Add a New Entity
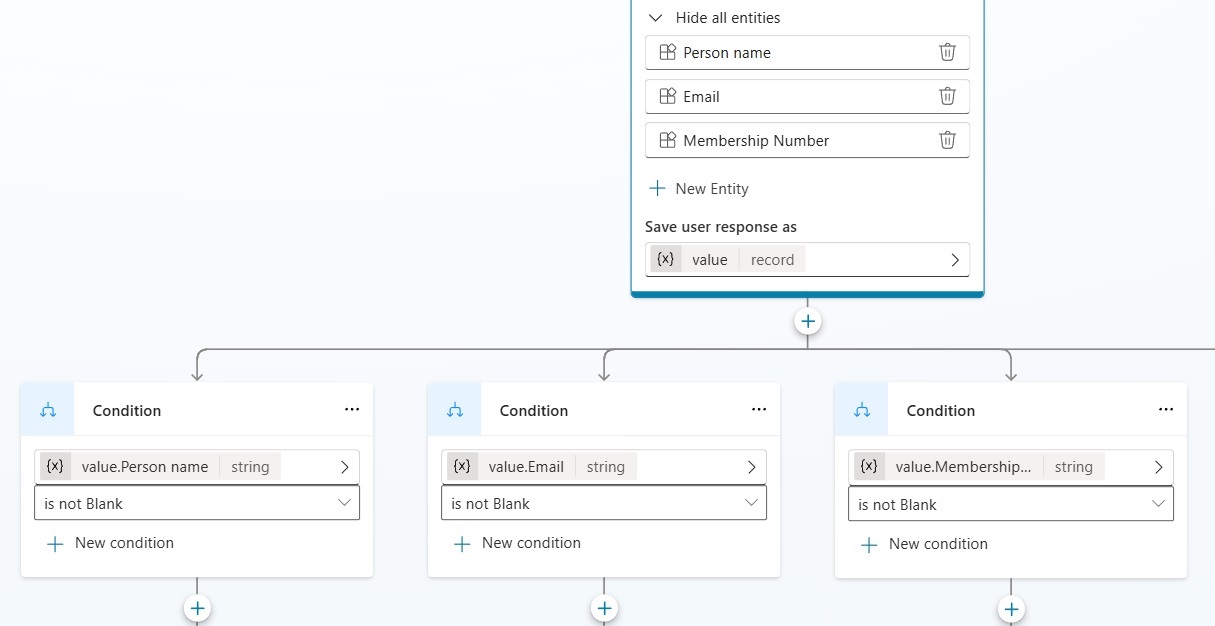 point(698,188)
